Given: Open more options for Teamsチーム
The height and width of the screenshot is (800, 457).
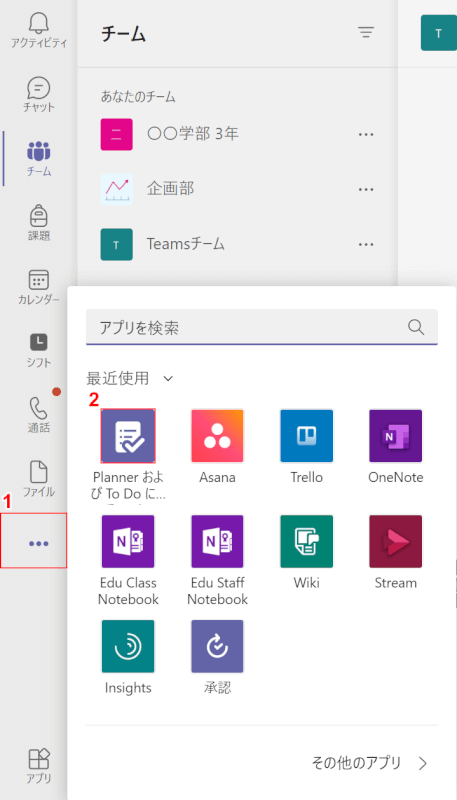Looking at the screenshot, I should tap(366, 244).
